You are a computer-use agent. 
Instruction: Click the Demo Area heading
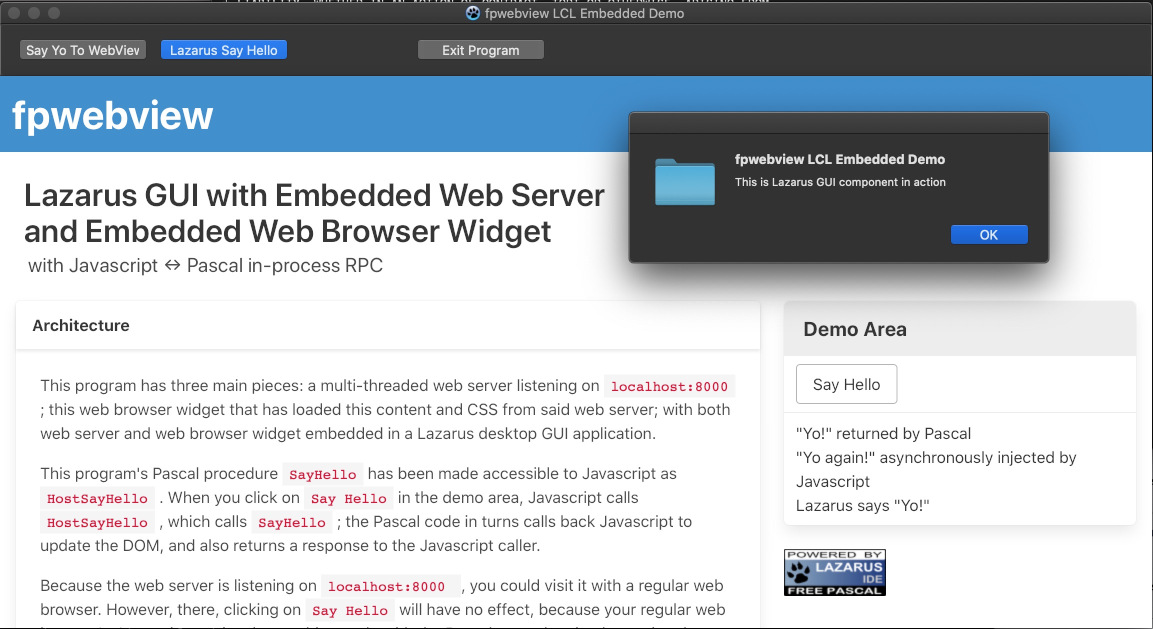854,329
